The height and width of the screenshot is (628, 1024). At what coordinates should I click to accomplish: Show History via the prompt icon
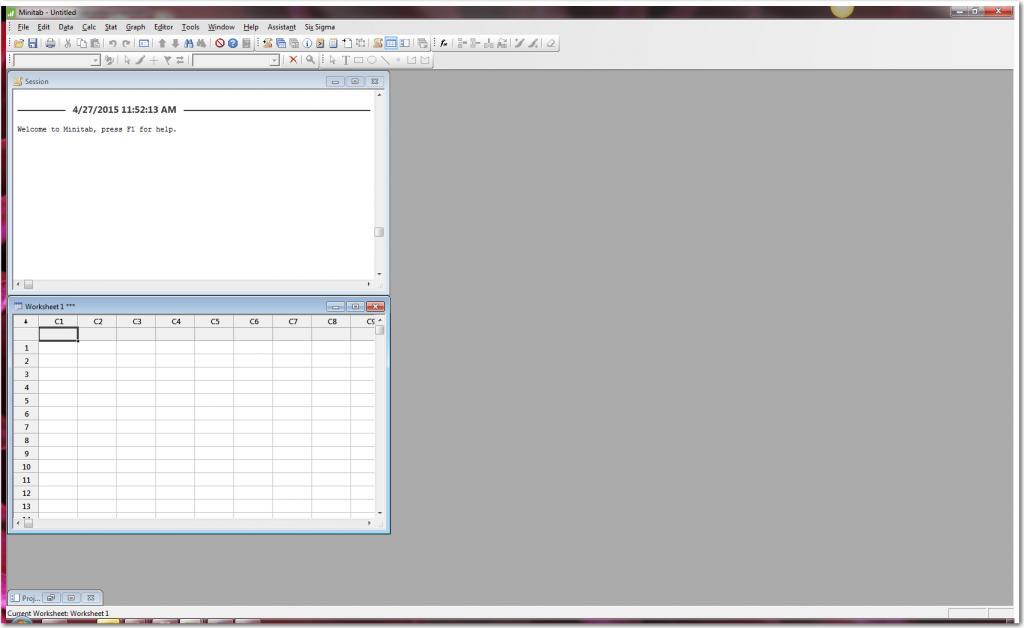tap(320, 43)
